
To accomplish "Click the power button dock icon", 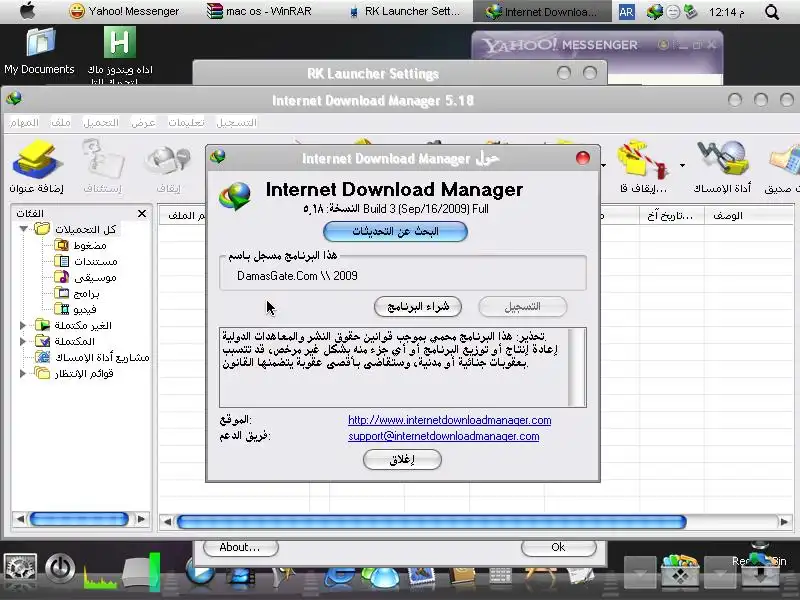I will pos(60,568).
